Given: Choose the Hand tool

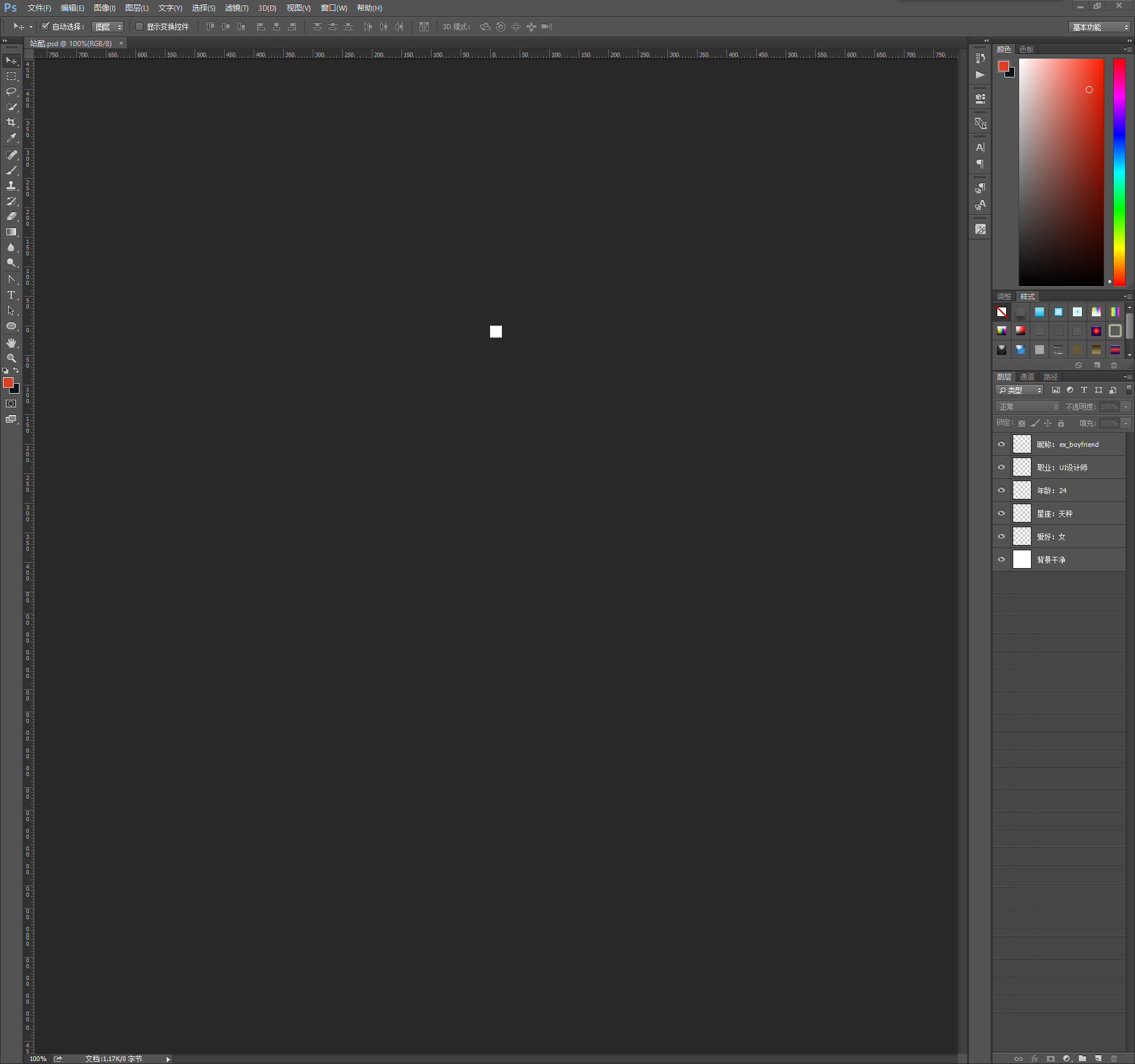Looking at the screenshot, I should (x=11, y=343).
